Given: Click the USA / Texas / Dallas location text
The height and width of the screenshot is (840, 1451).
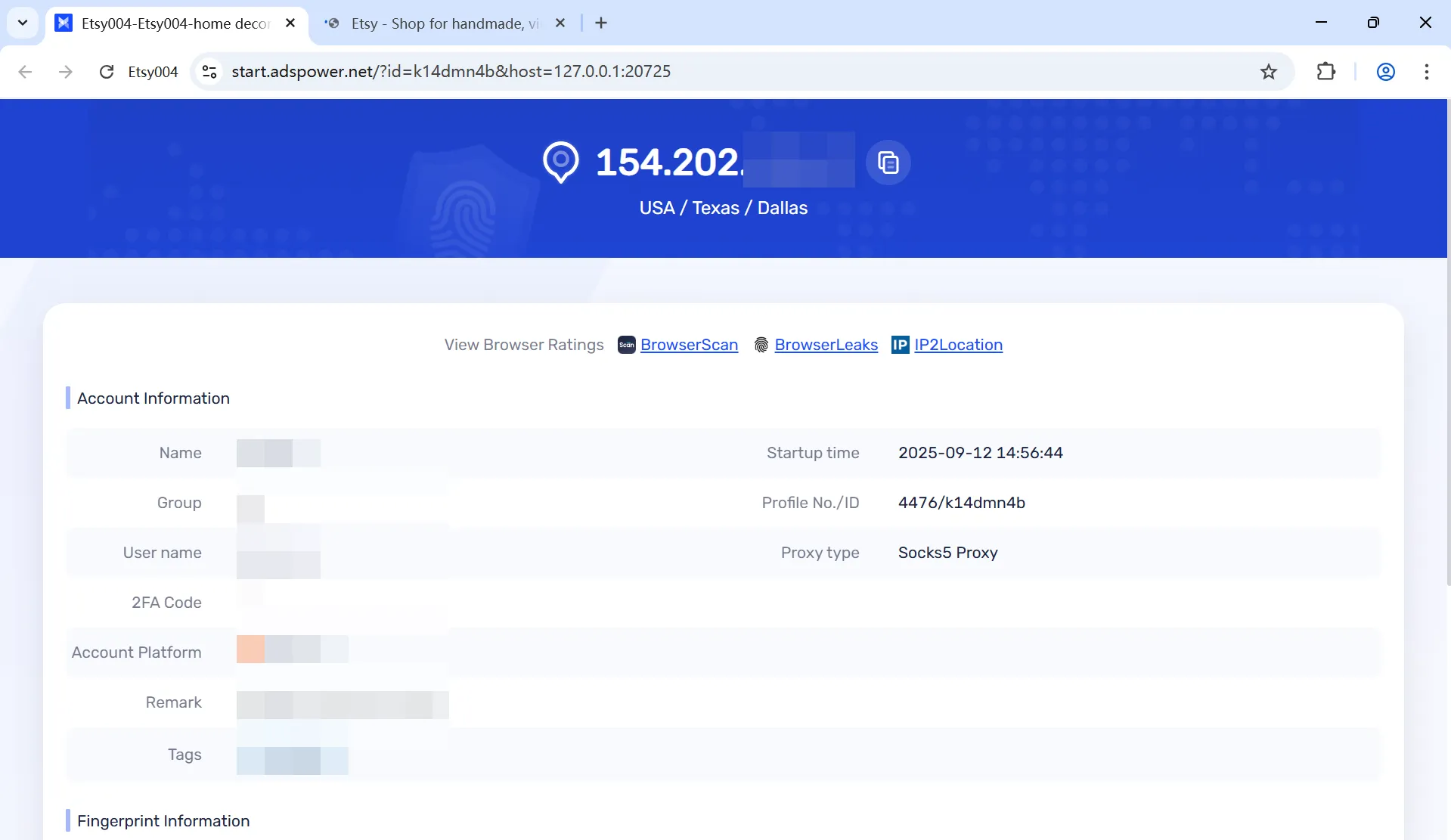Looking at the screenshot, I should [723, 208].
